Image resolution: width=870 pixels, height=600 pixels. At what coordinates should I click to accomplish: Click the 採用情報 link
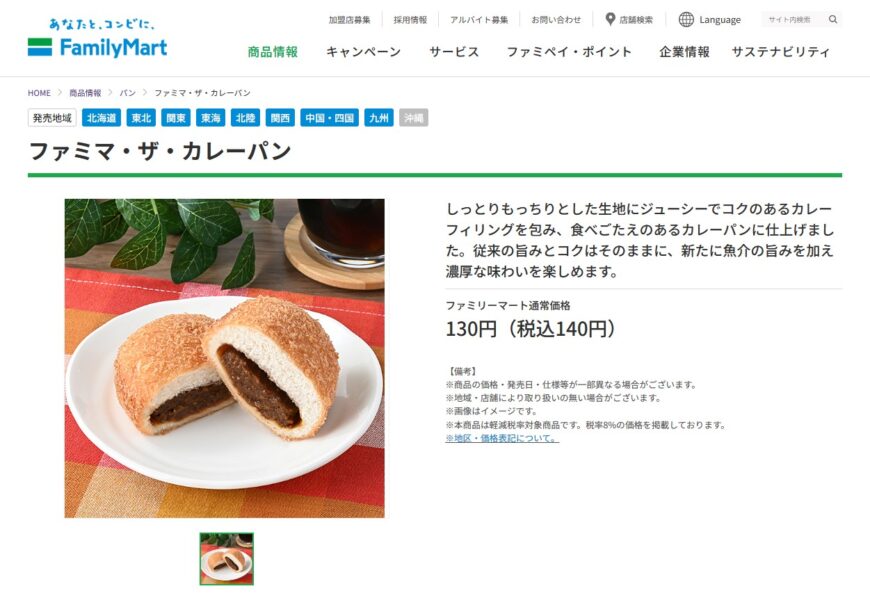[x=410, y=20]
